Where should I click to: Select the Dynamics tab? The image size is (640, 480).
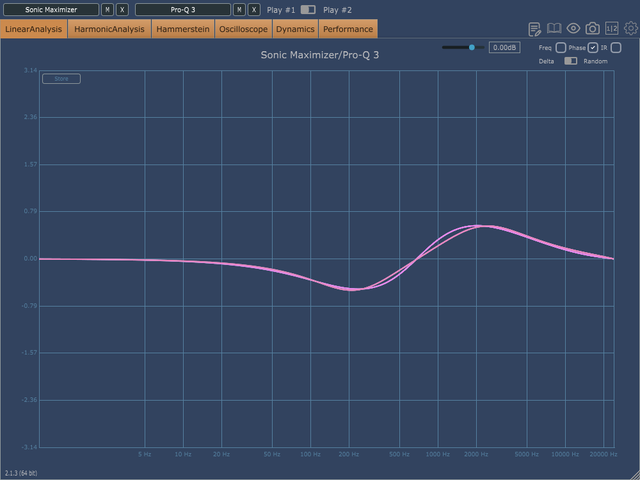[295, 29]
